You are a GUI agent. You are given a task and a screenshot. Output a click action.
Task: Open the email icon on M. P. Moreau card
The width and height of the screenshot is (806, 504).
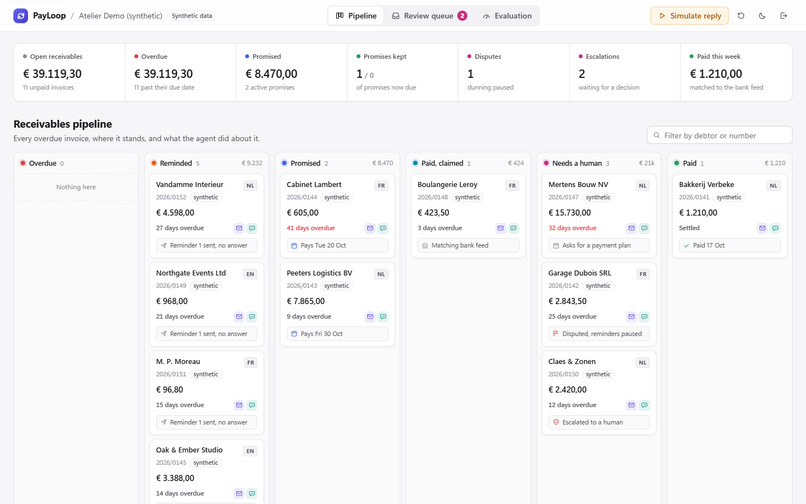point(239,405)
